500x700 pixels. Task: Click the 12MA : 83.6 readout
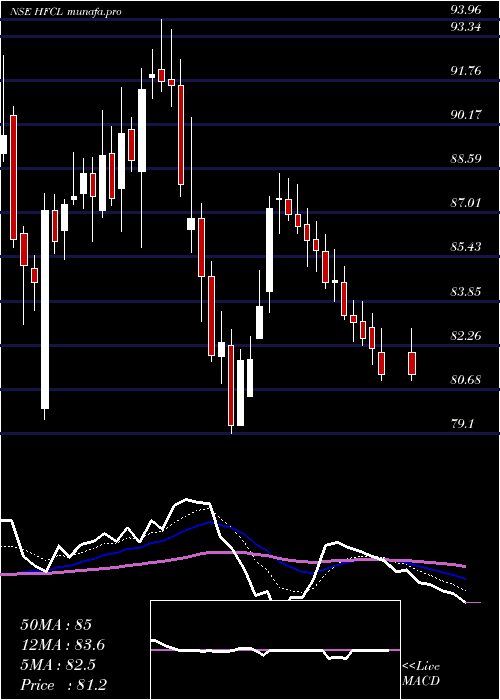click(63, 645)
